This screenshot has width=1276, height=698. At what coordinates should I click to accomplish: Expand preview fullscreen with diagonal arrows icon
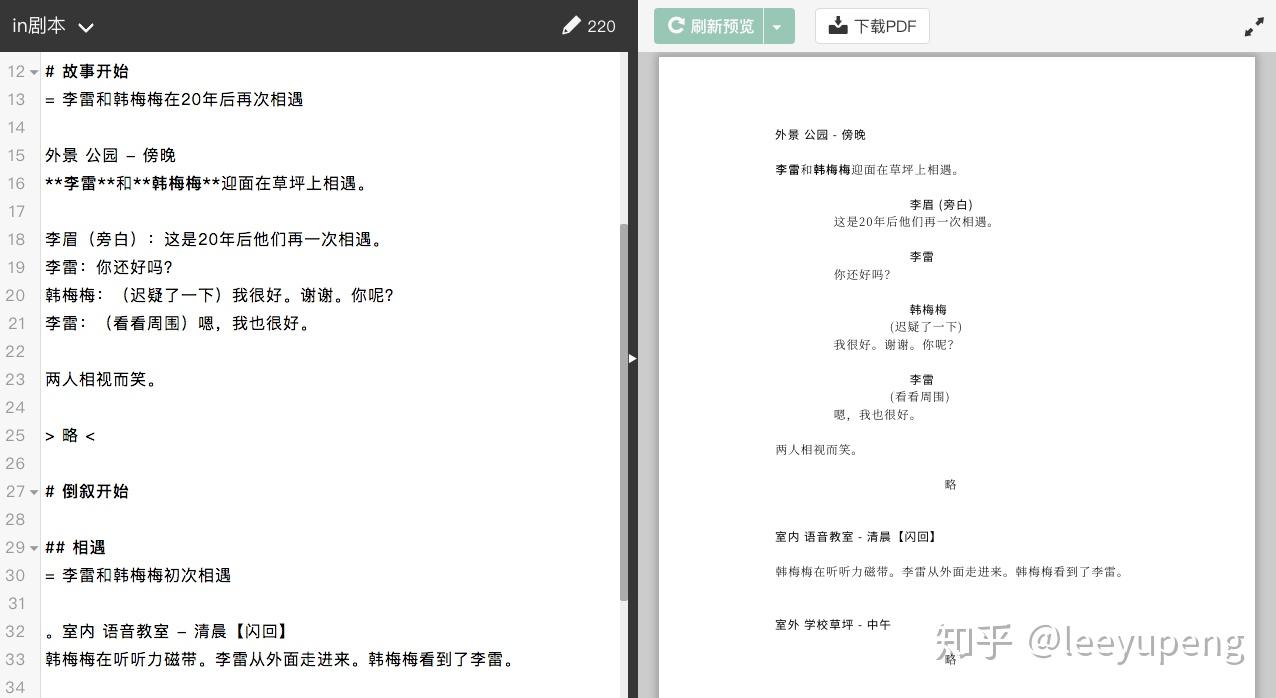click(1254, 26)
